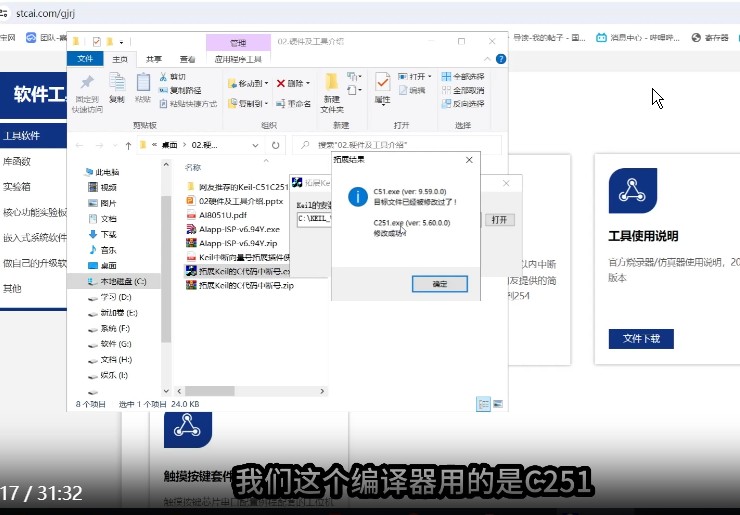Click 粘贴快捷方式 in the ribbon
The height and width of the screenshot is (515, 740).
[x=188, y=103]
